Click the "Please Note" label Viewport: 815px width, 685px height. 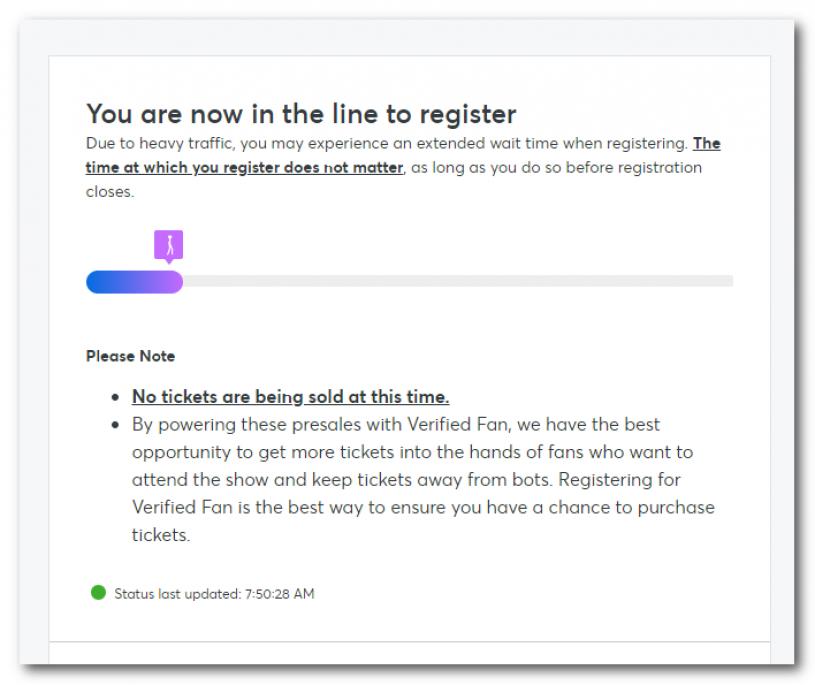[x=130, y=356]
